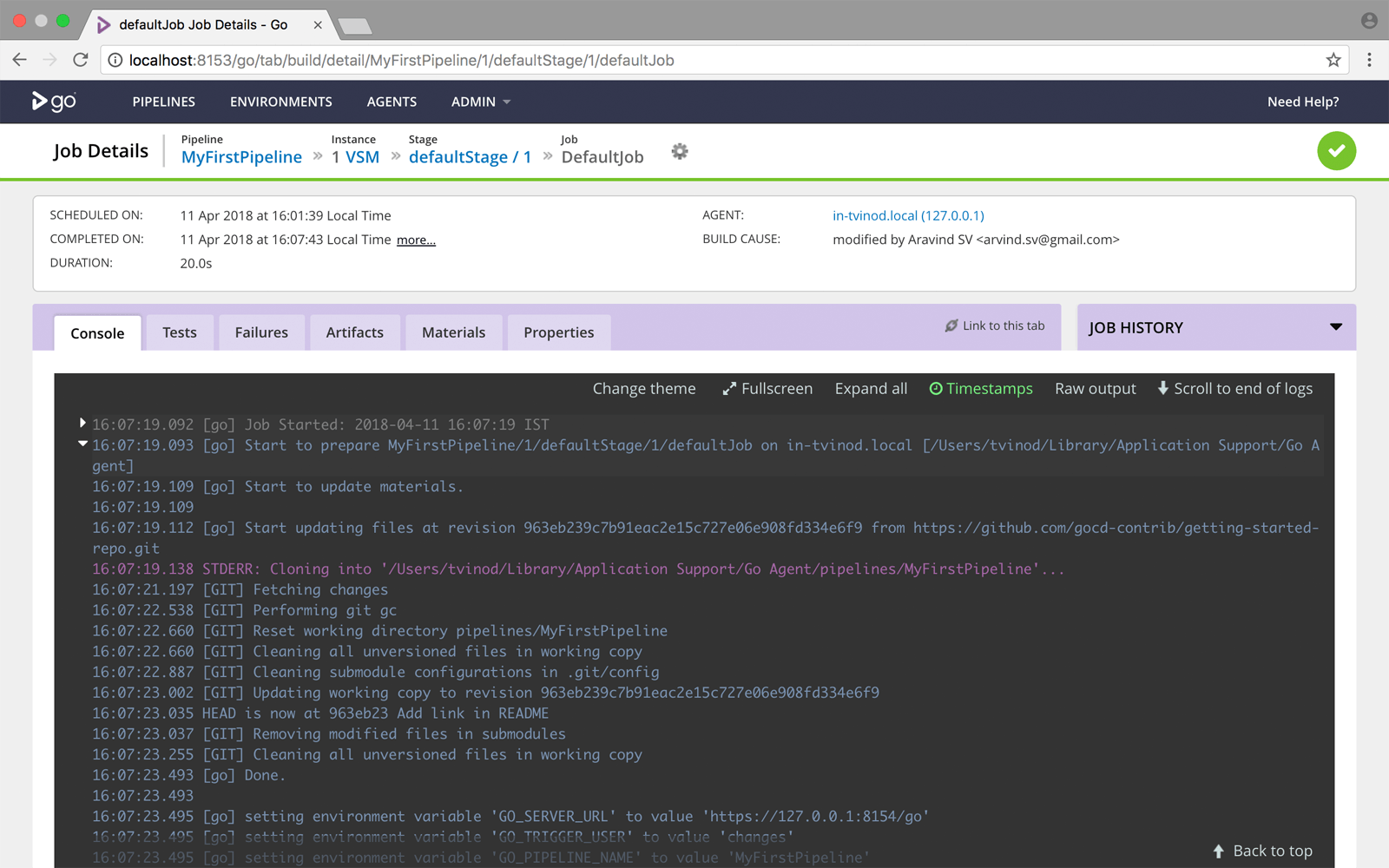Switch to the Tests tab
Screen dimensions: 1389x868
(x=180, y=332)
